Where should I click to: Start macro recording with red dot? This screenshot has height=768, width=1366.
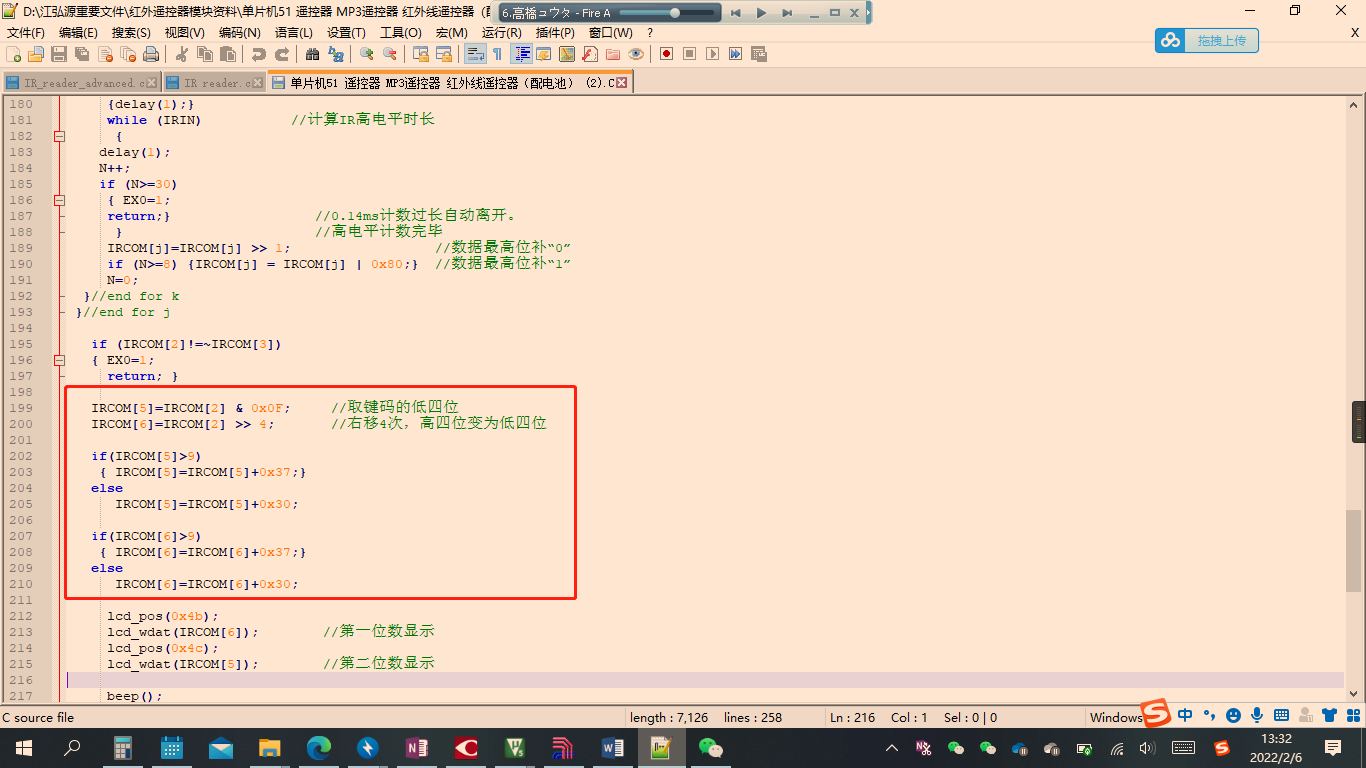pyautogui.click(x=667, y=54)
